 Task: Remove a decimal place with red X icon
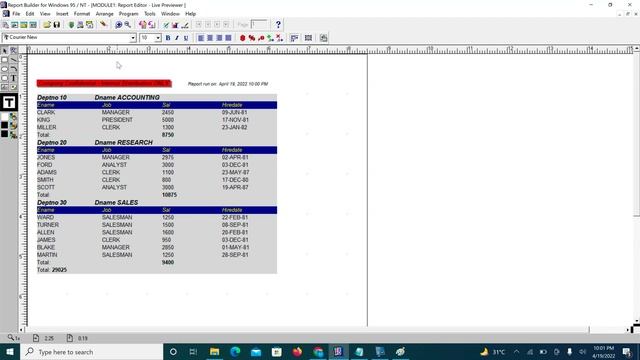[x=280, y=38]
